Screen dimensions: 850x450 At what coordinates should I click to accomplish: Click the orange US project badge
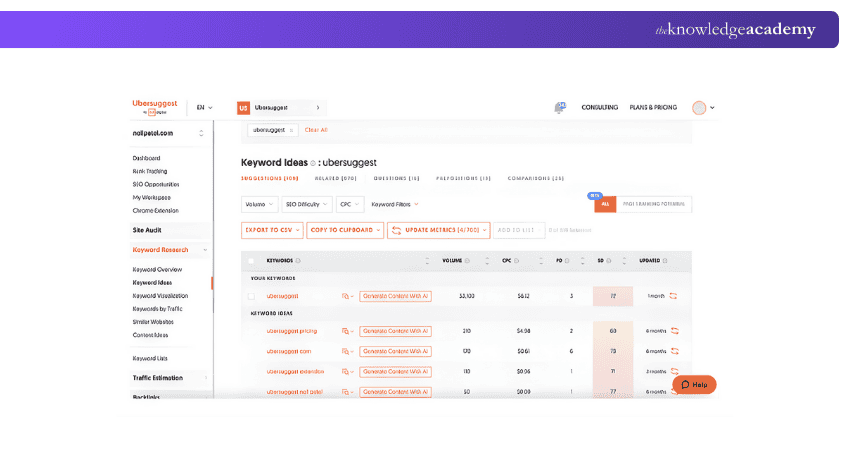pos(243,108)
